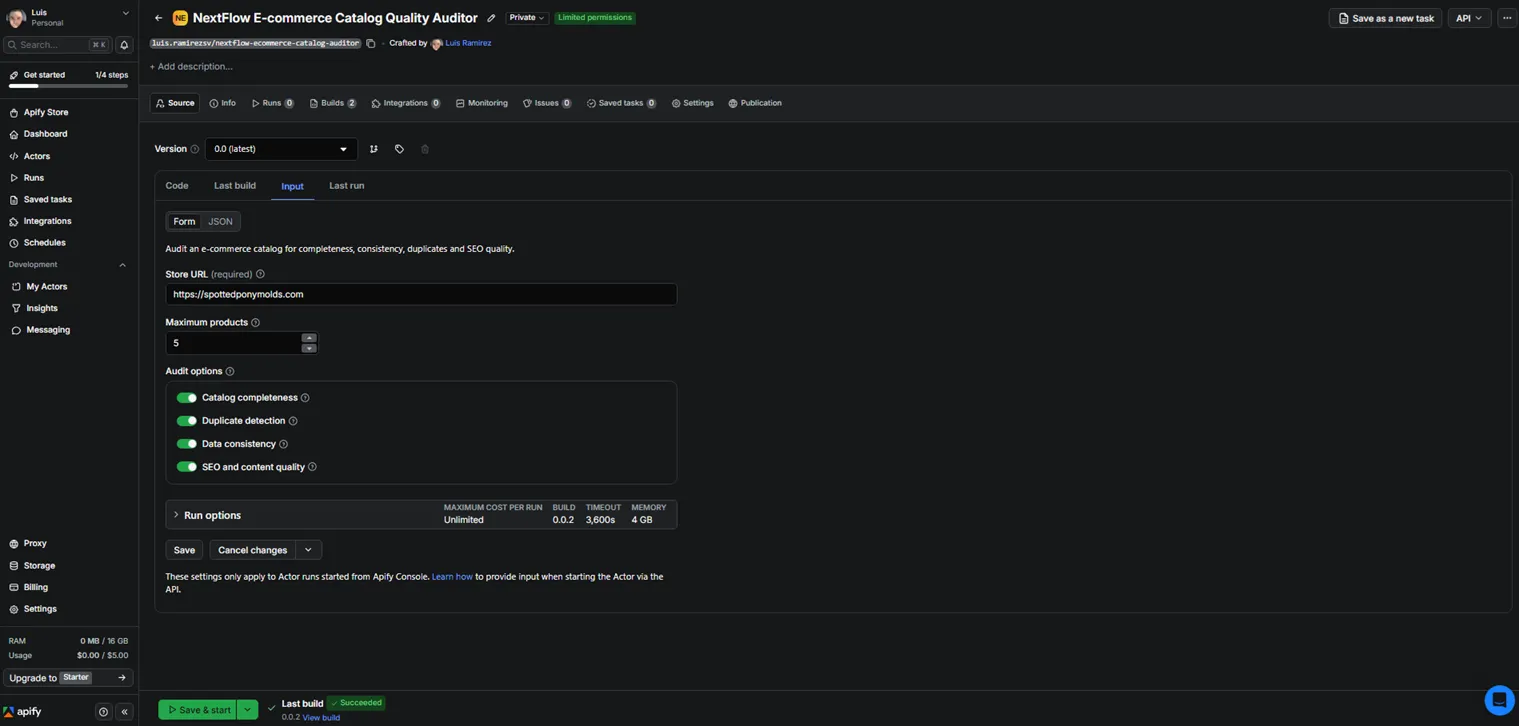Click the compare versions icon
Screen dimensions: 1519x726
click(x=374, y=149)
